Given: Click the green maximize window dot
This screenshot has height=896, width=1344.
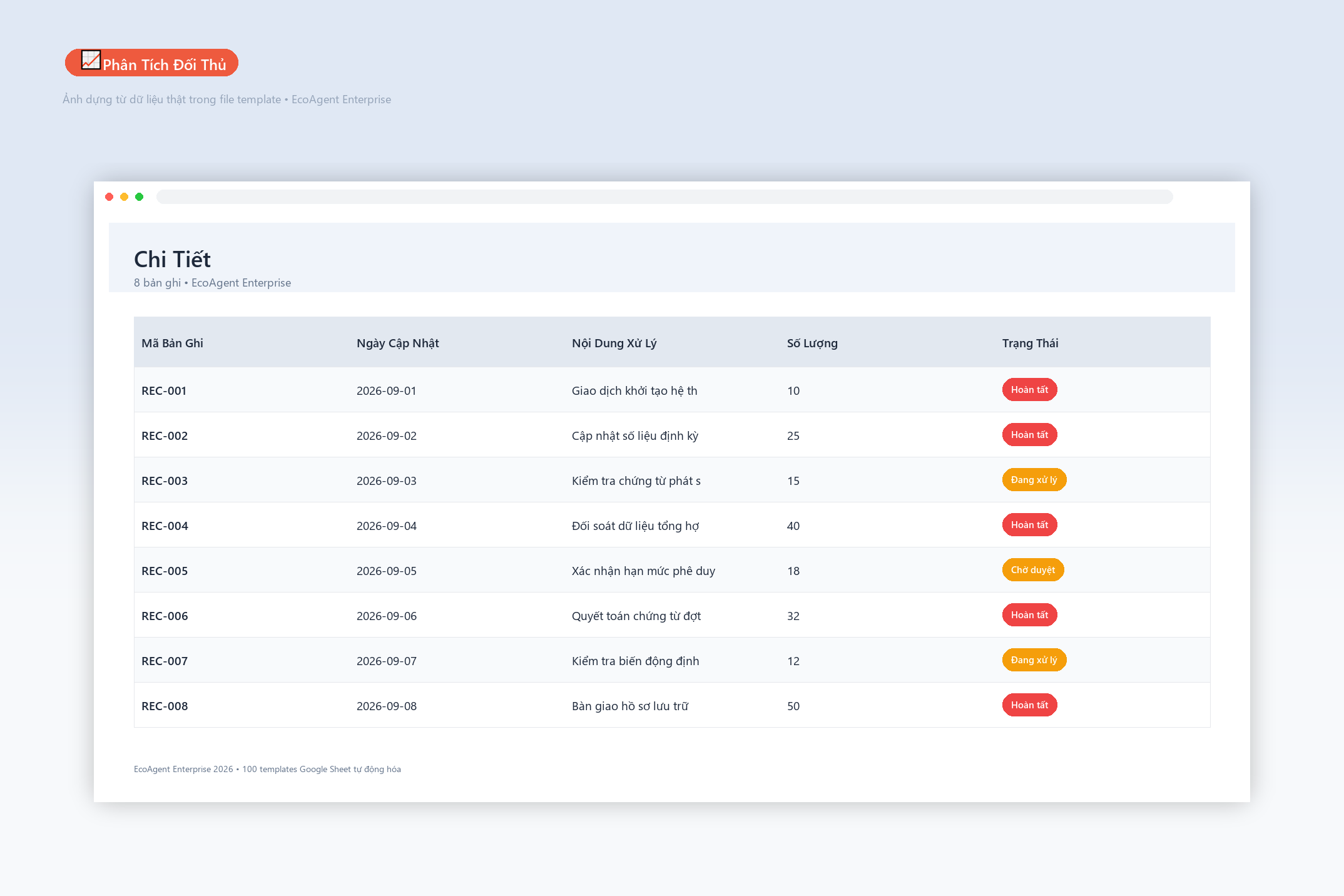Looking at the screenshot, I should click(x=140, y=196).
